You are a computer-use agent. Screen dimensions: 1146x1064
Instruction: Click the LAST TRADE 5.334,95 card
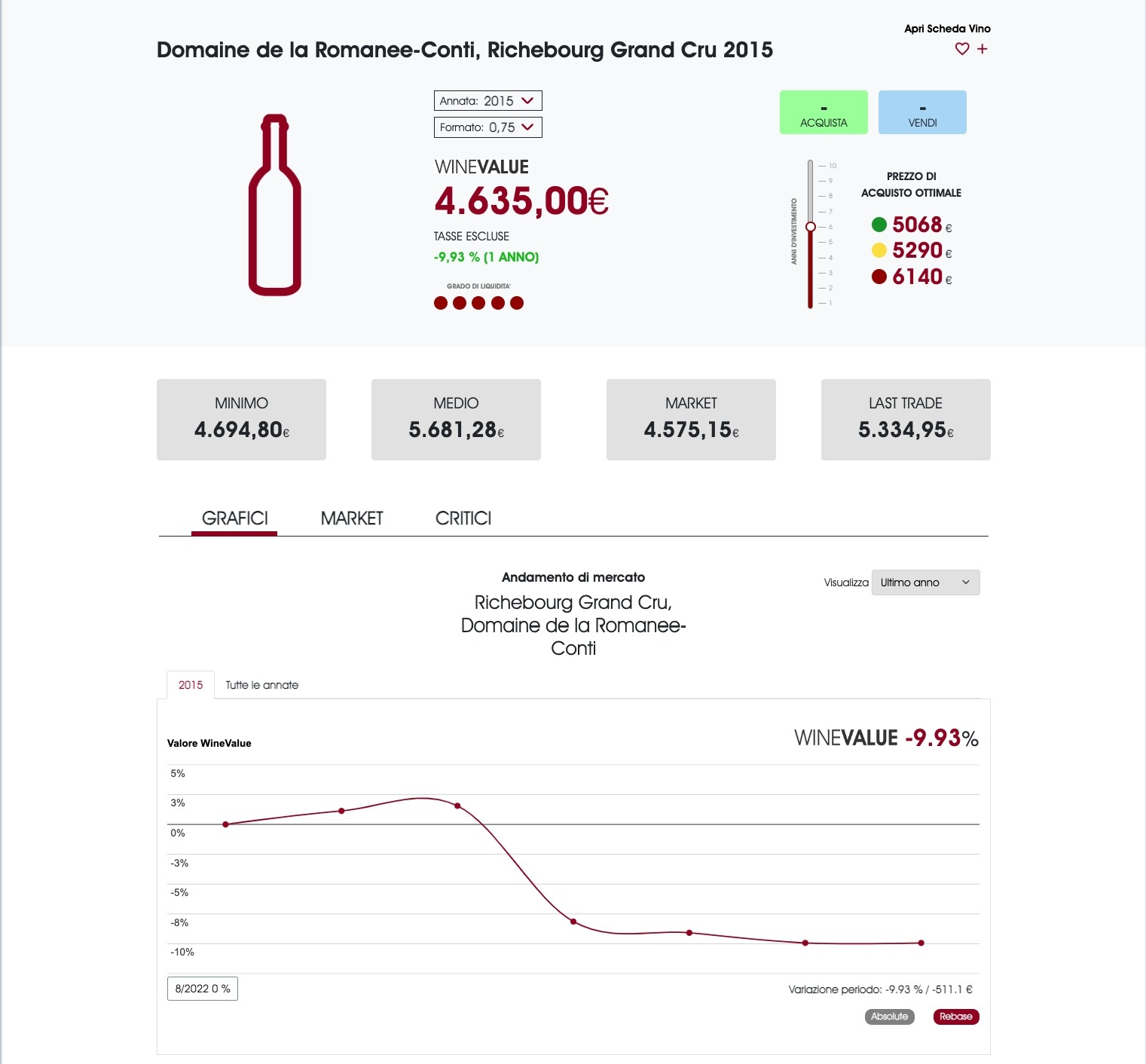pyautogui.click(x=906, y=420)
